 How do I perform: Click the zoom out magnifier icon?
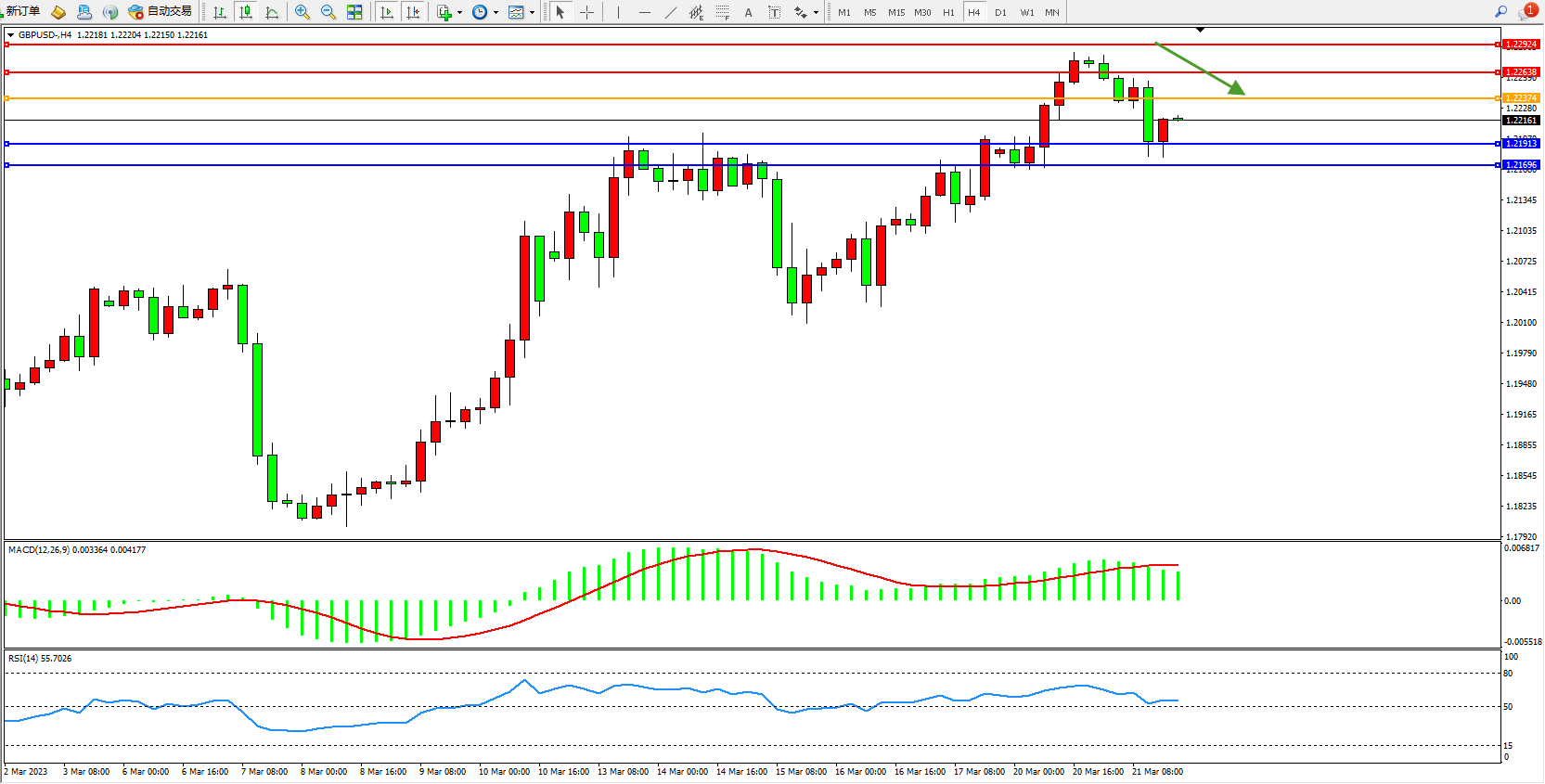328,12
